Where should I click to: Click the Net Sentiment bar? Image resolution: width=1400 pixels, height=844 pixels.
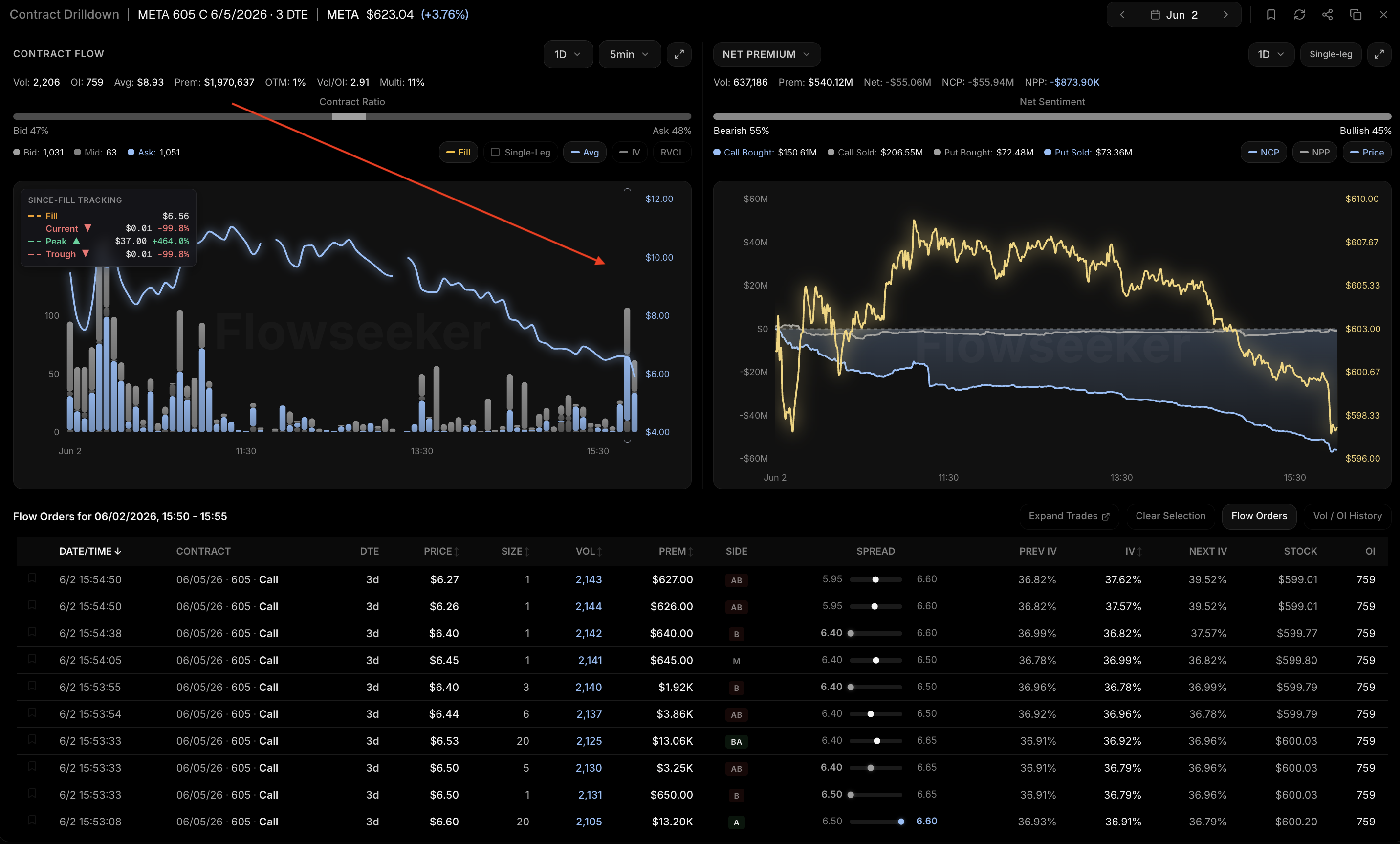point(1052,116)
